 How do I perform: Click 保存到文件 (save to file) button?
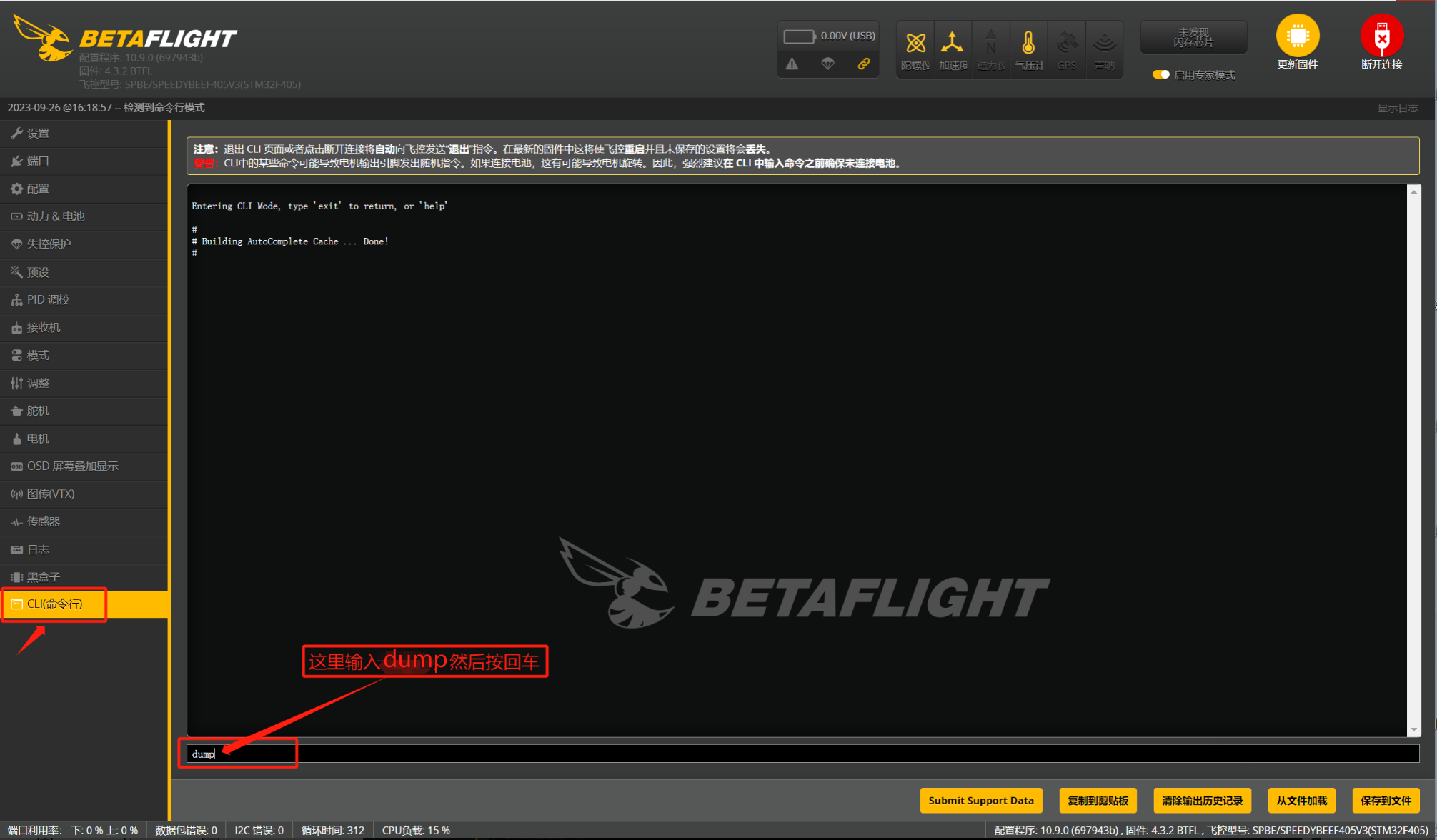(1386, 800)
